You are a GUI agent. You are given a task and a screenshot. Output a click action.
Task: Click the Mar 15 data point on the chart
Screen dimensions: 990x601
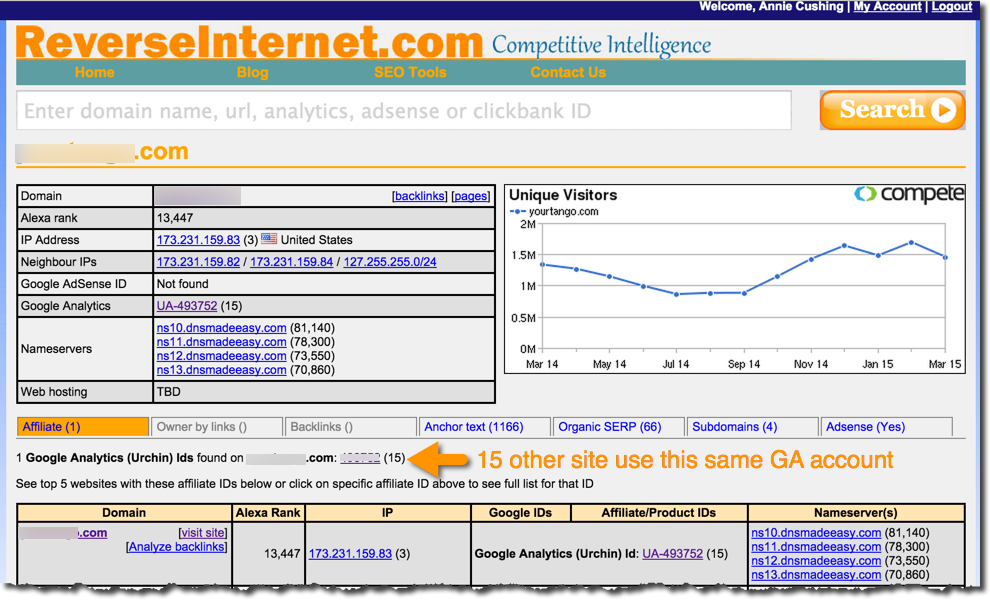click(x=945, y=258)
